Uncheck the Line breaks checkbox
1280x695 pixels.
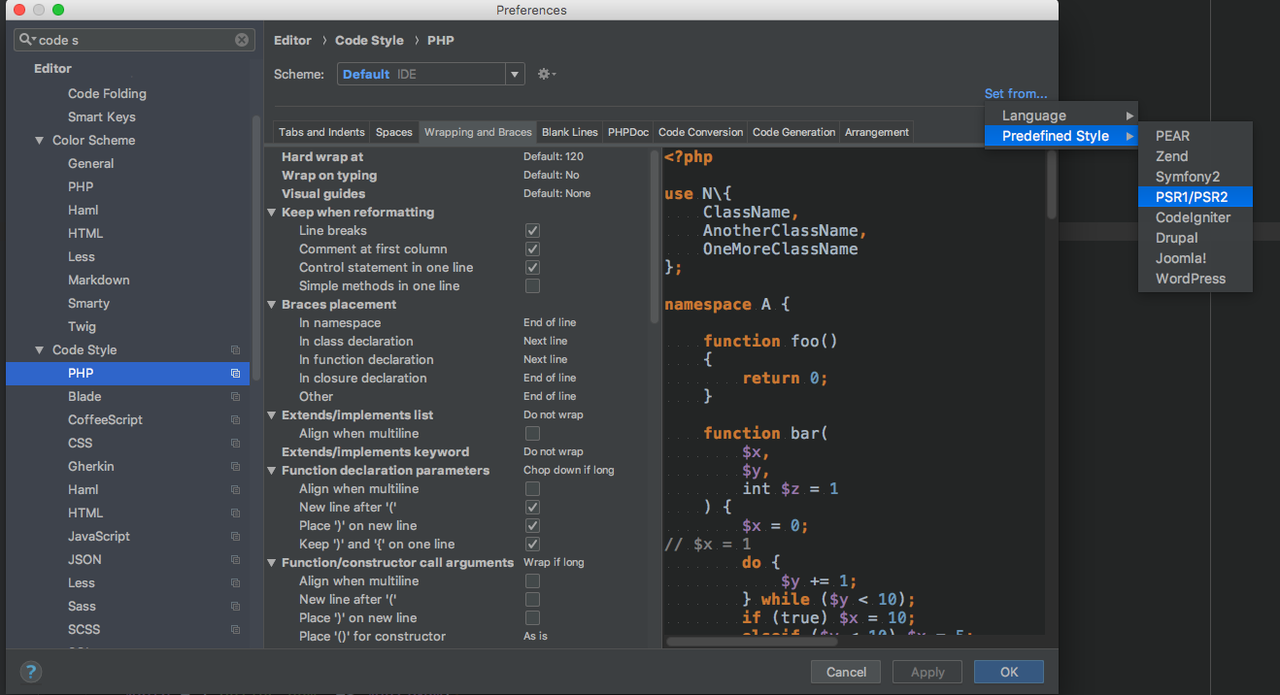point(532,231)
